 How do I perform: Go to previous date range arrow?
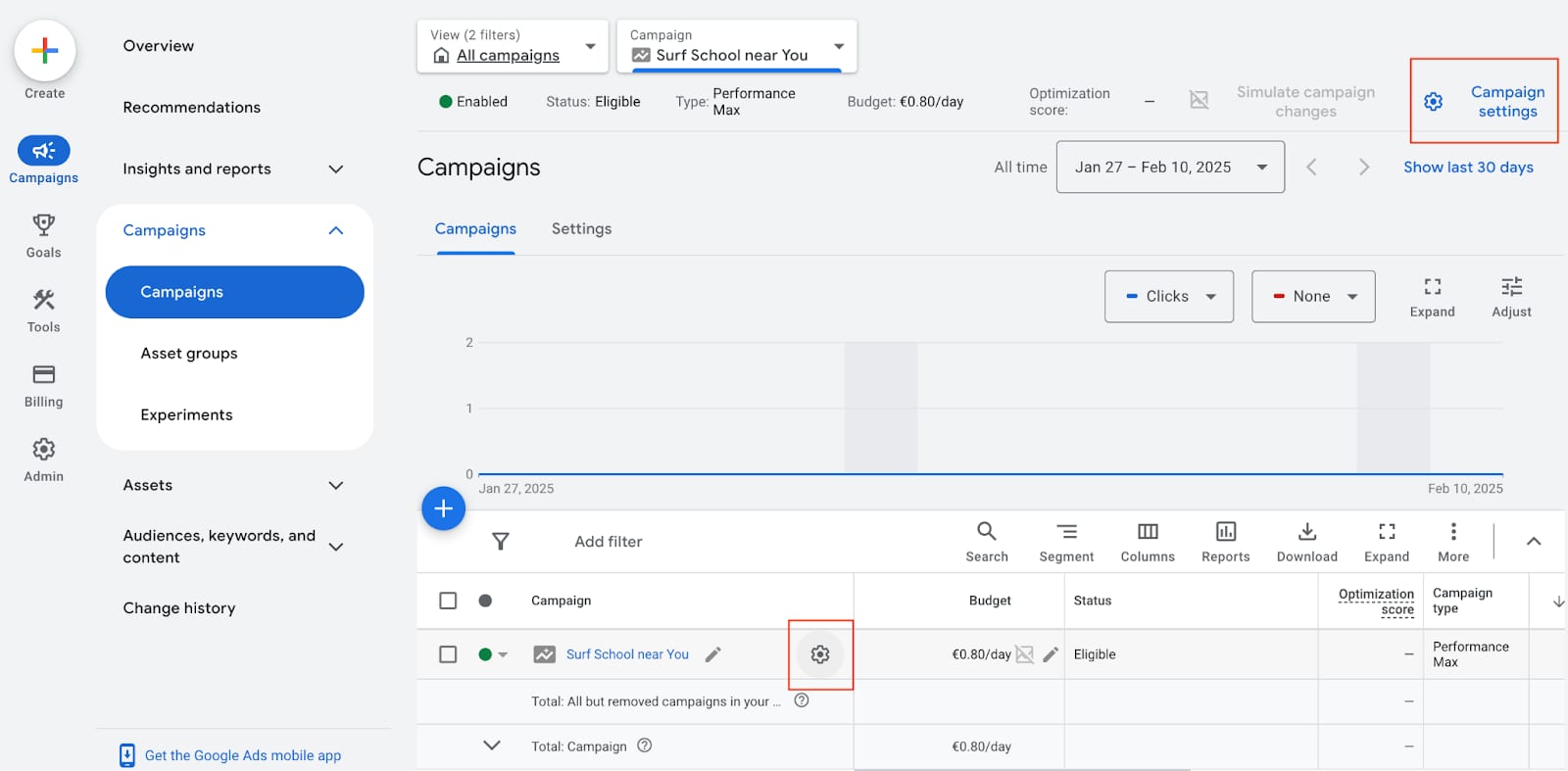point(1311,167)
